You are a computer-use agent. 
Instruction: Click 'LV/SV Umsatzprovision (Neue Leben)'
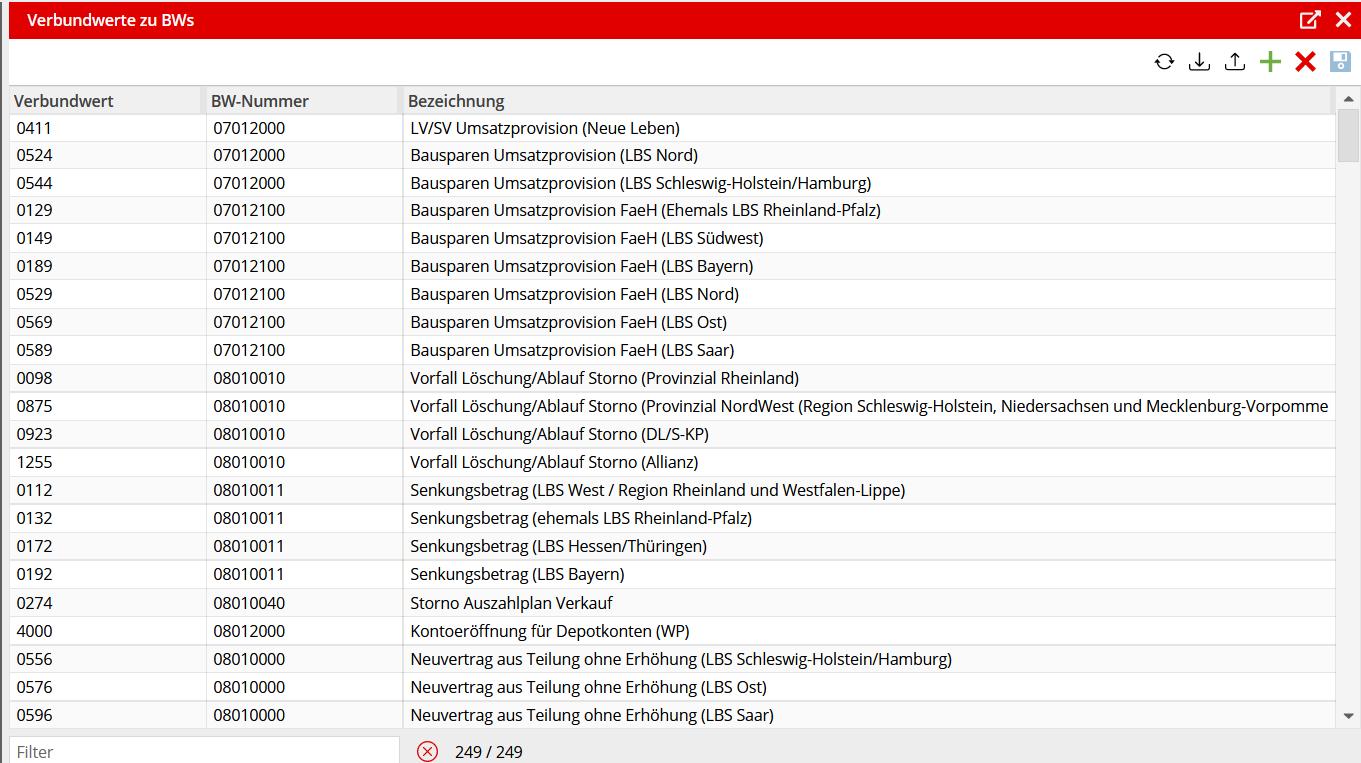coord(545,128)
